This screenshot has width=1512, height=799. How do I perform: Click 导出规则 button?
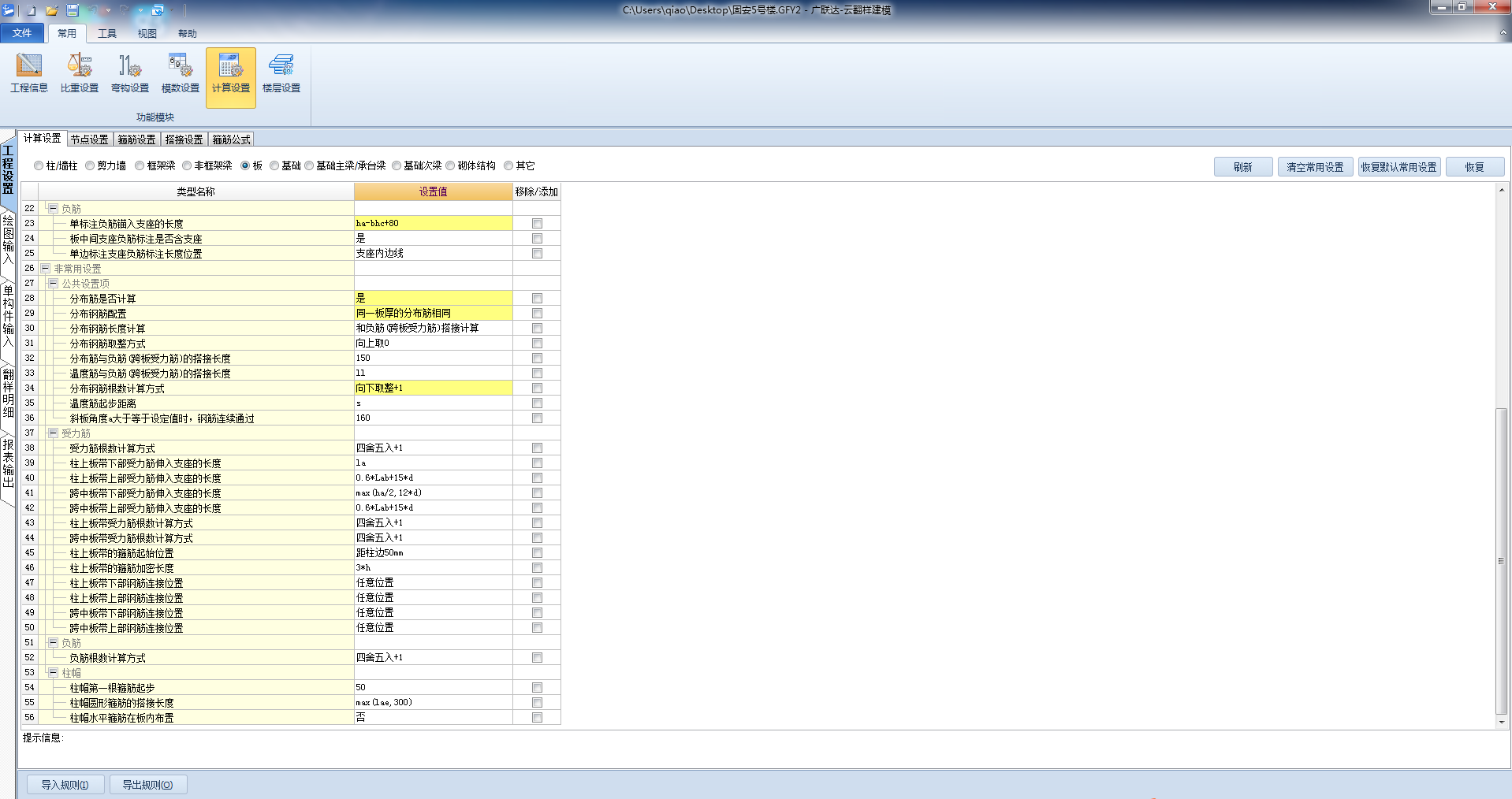point(147,785)
